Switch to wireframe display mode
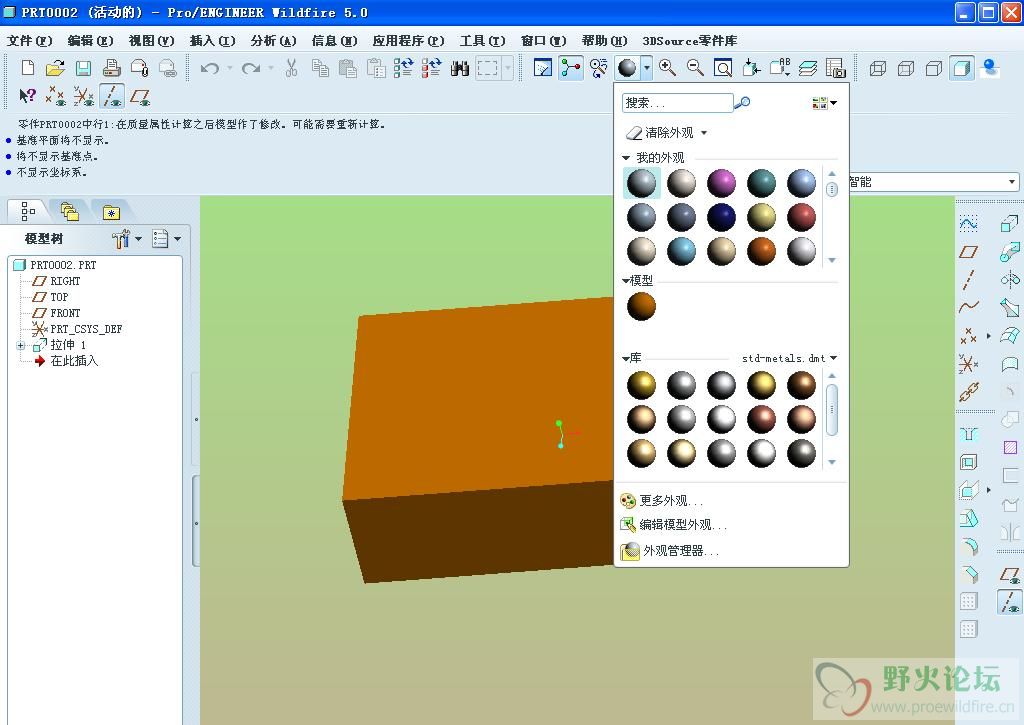Image resolution: width=1024 pixels, height=725 pixels. coord(878,68)
